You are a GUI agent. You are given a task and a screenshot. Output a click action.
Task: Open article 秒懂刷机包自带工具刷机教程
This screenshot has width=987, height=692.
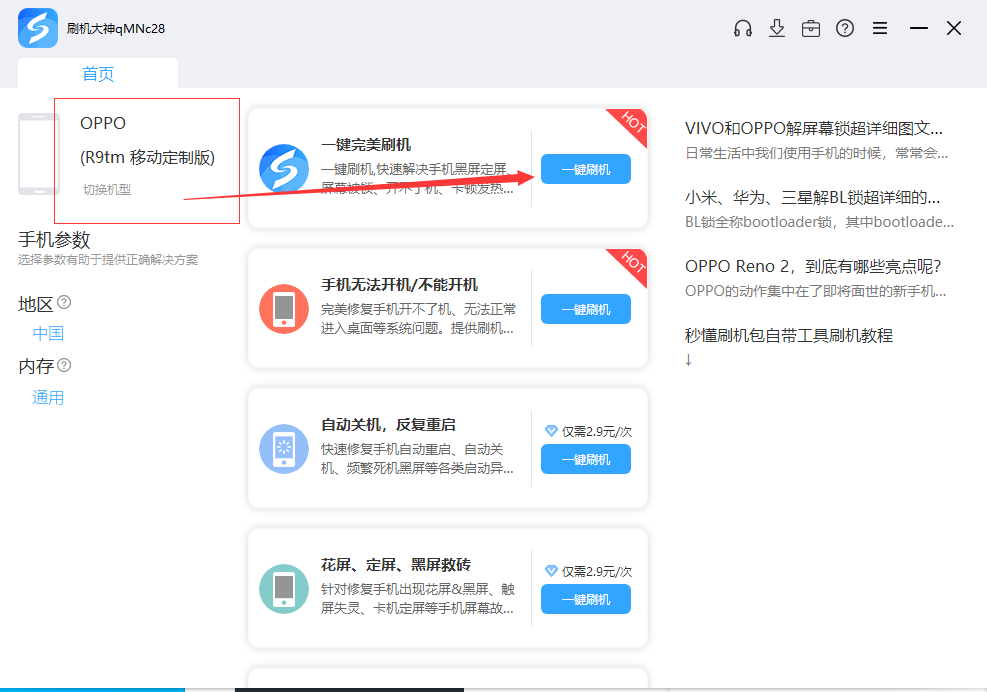pyautogui.click(x=789, y=335)
